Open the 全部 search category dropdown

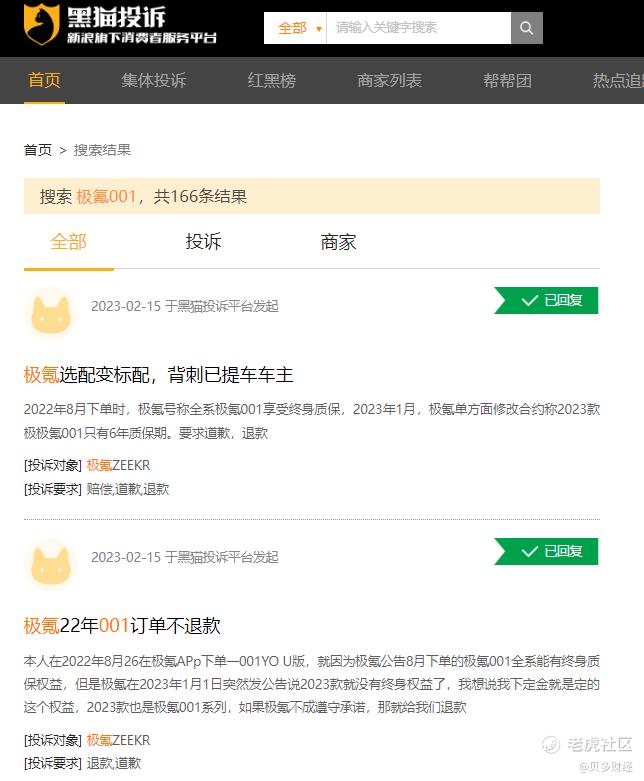[295, 28]
